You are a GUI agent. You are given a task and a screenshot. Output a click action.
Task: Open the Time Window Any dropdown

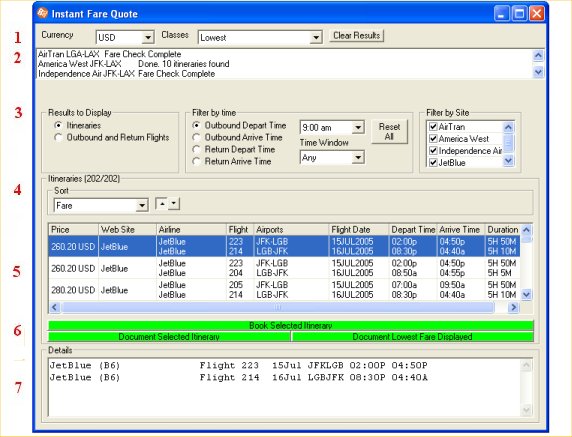358,158
